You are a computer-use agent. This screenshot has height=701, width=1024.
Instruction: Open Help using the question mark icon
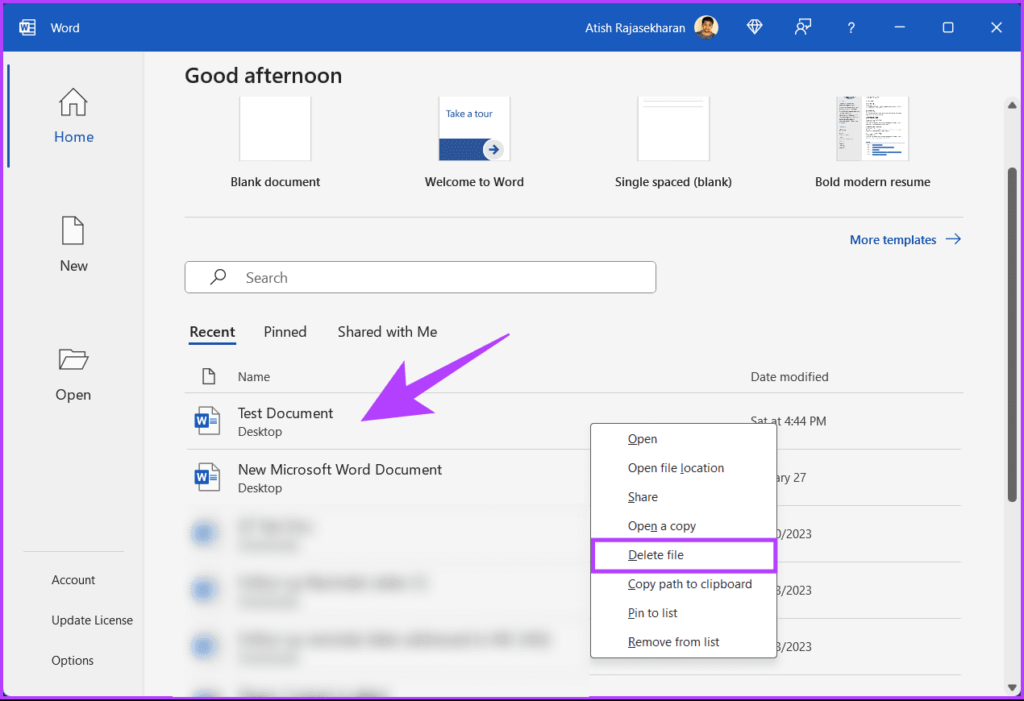(850, 27)
